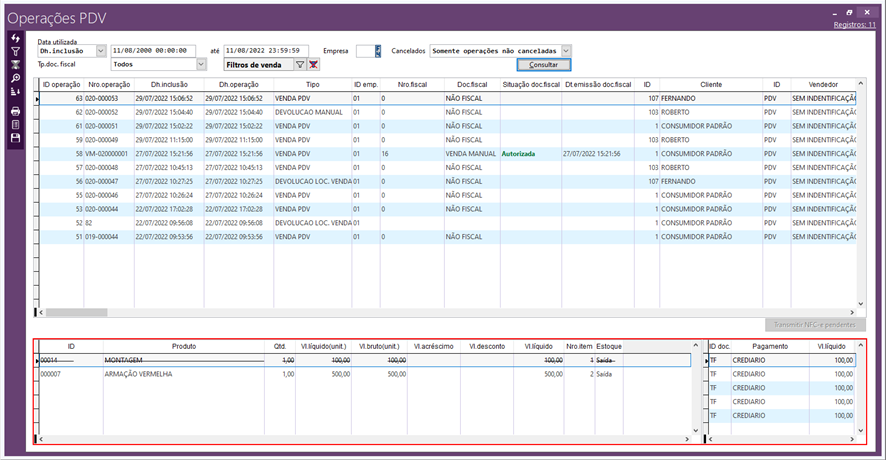Apply sales filter using funnel button
Viewport: 886px width, 460px height.
click(300, 64)
